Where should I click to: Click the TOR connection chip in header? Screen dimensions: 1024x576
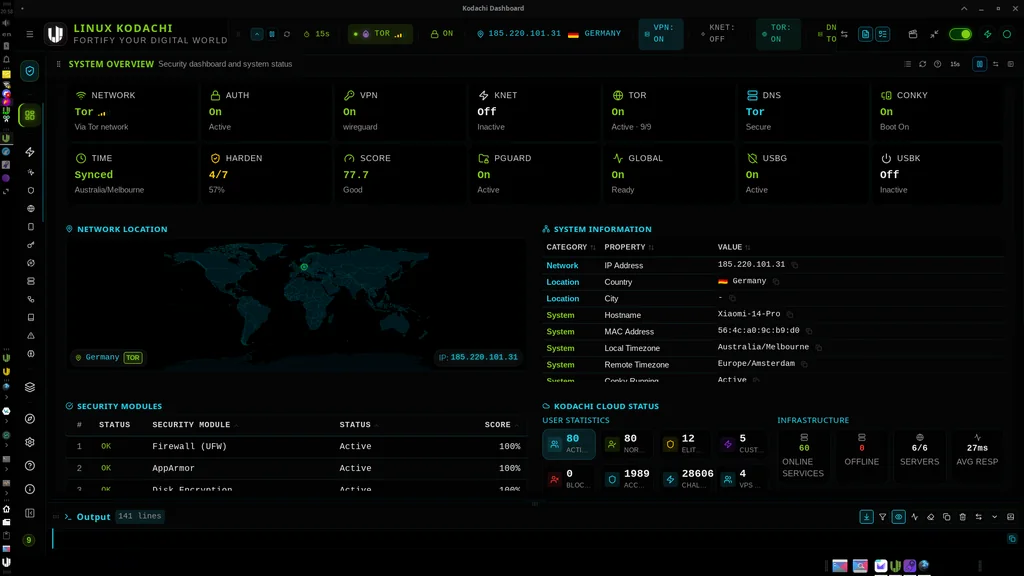(379, 33)
